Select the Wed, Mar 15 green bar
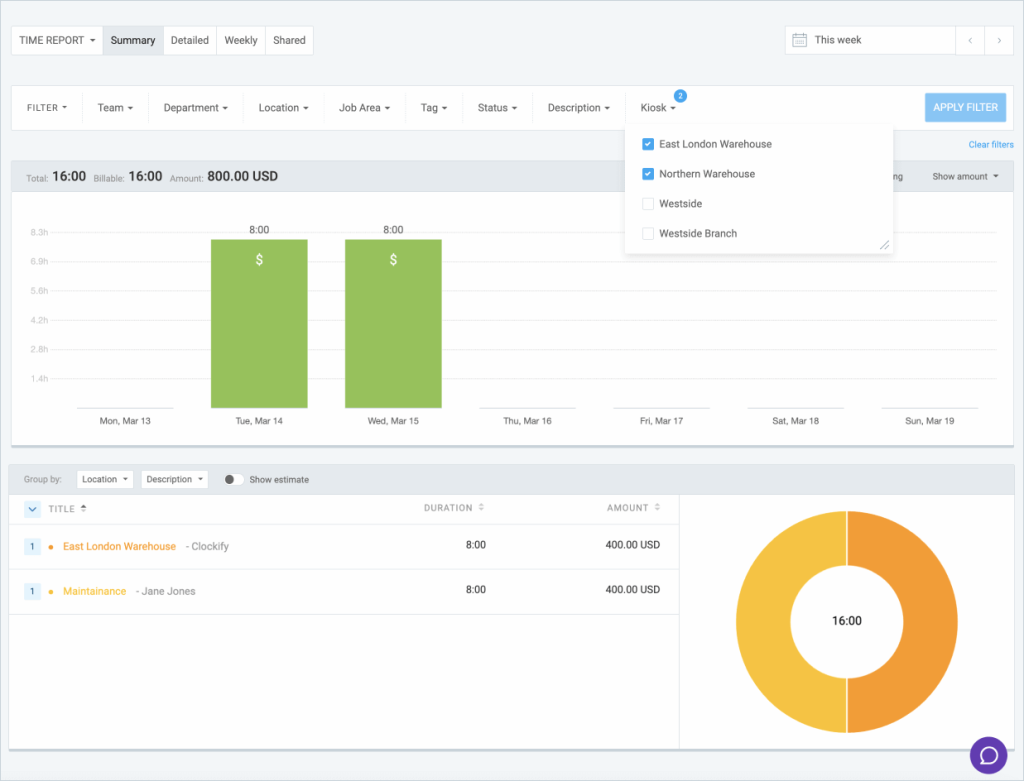The width and height of the screenshot is (1024, 781). [393, 324]
